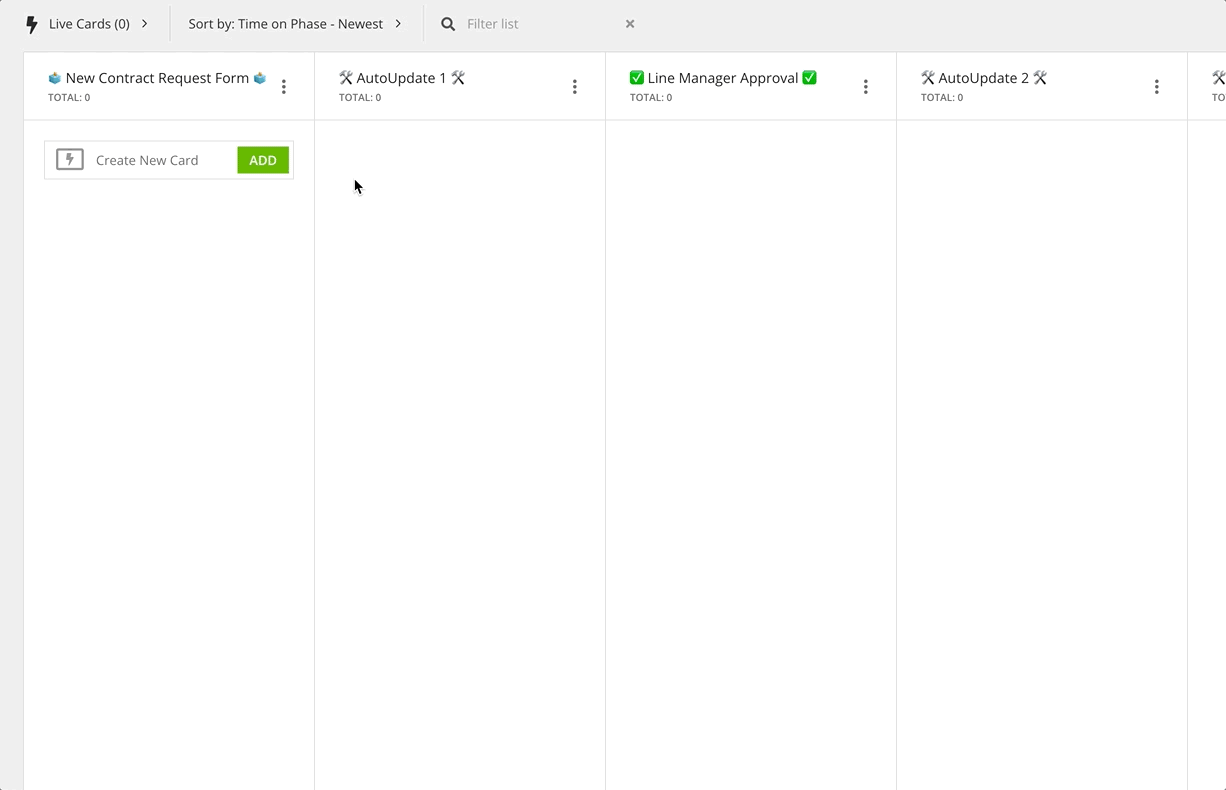Click the green ADD button

tap(263, 160)
